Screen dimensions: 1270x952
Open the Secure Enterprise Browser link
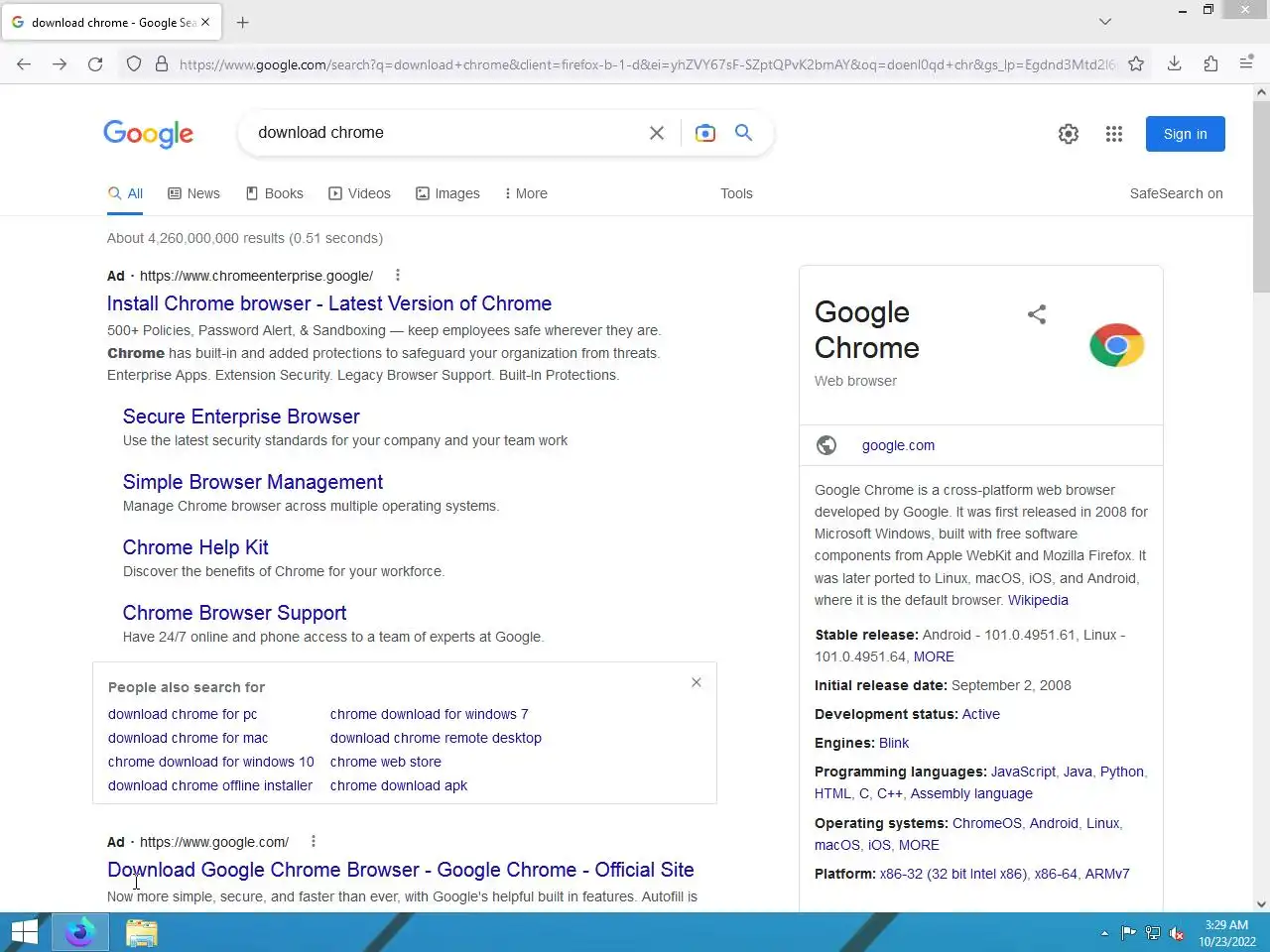[241, 416]
